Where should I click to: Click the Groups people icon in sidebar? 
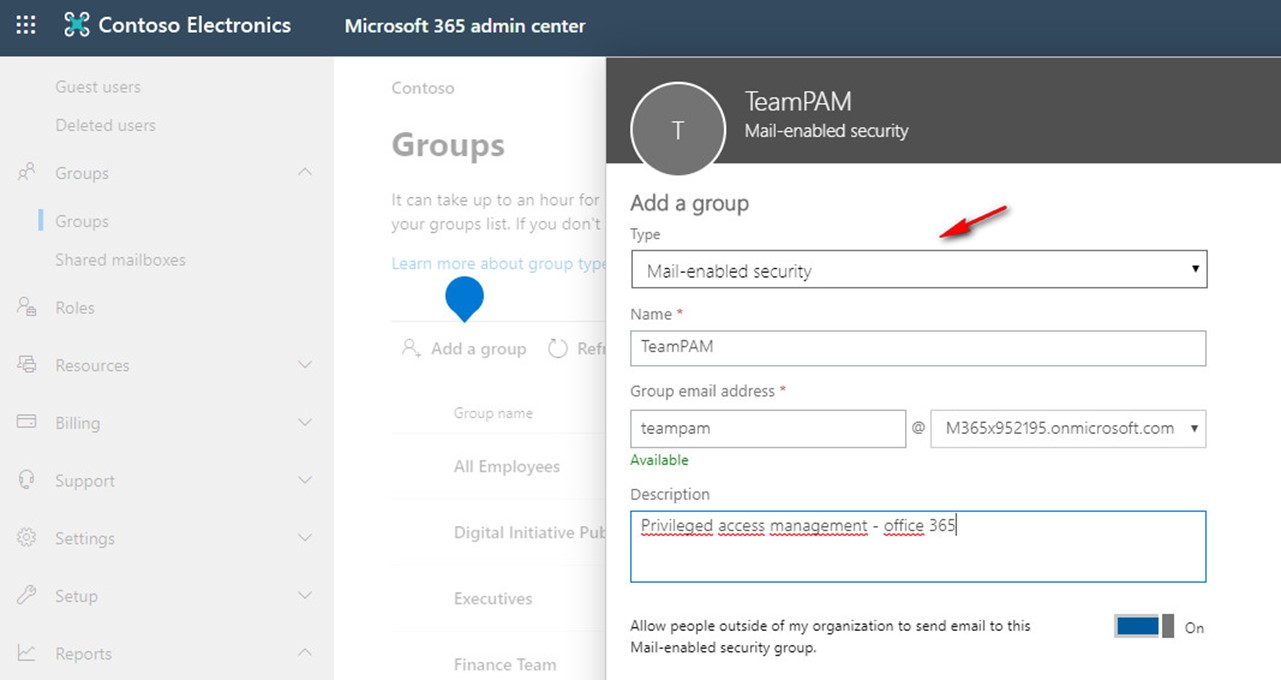coord(27,173)
